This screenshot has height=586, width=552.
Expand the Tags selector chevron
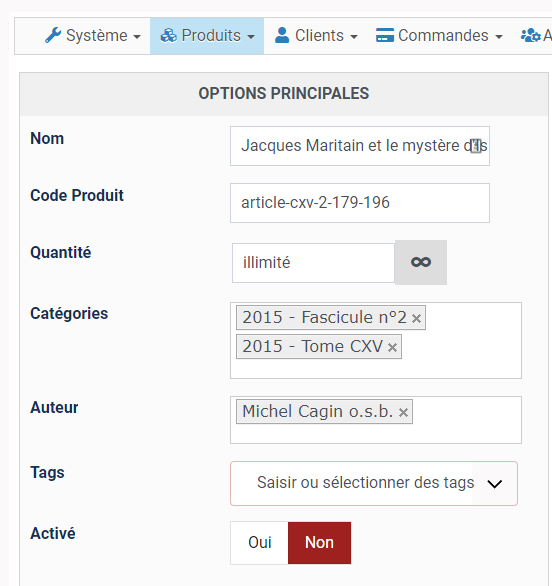coord(494,484)
